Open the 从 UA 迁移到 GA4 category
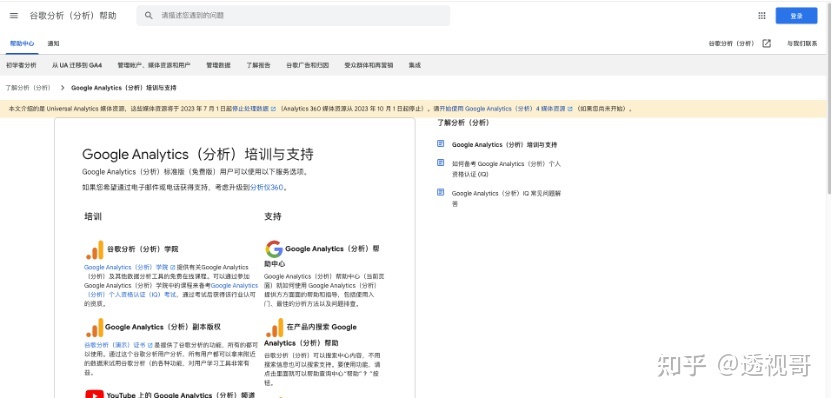This screenshot has height=398, width=832. coord(77,65)
